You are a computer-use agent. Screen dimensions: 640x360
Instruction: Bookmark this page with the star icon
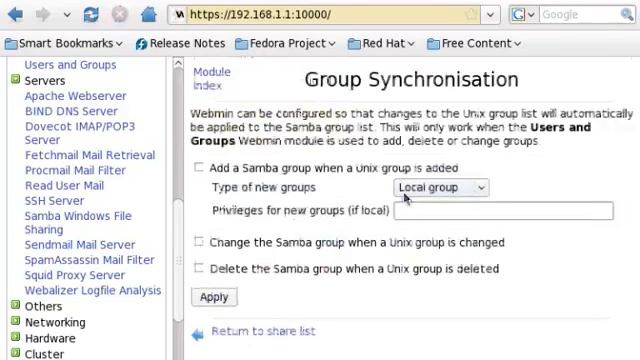click(x=471, y=15)
